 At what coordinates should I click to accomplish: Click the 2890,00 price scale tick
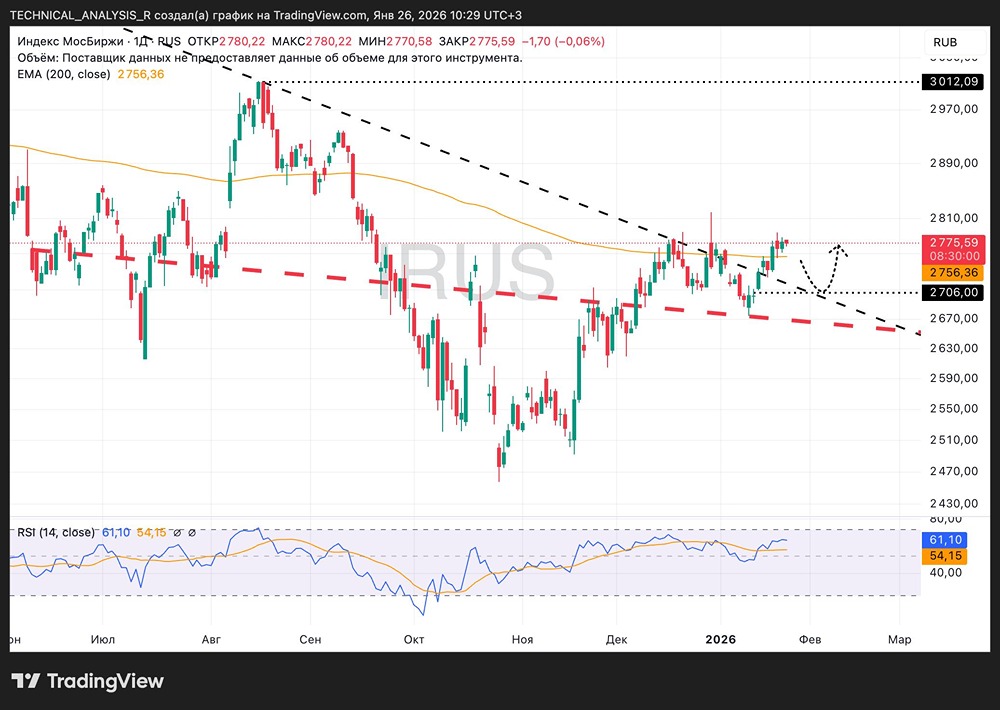point(954,163)
